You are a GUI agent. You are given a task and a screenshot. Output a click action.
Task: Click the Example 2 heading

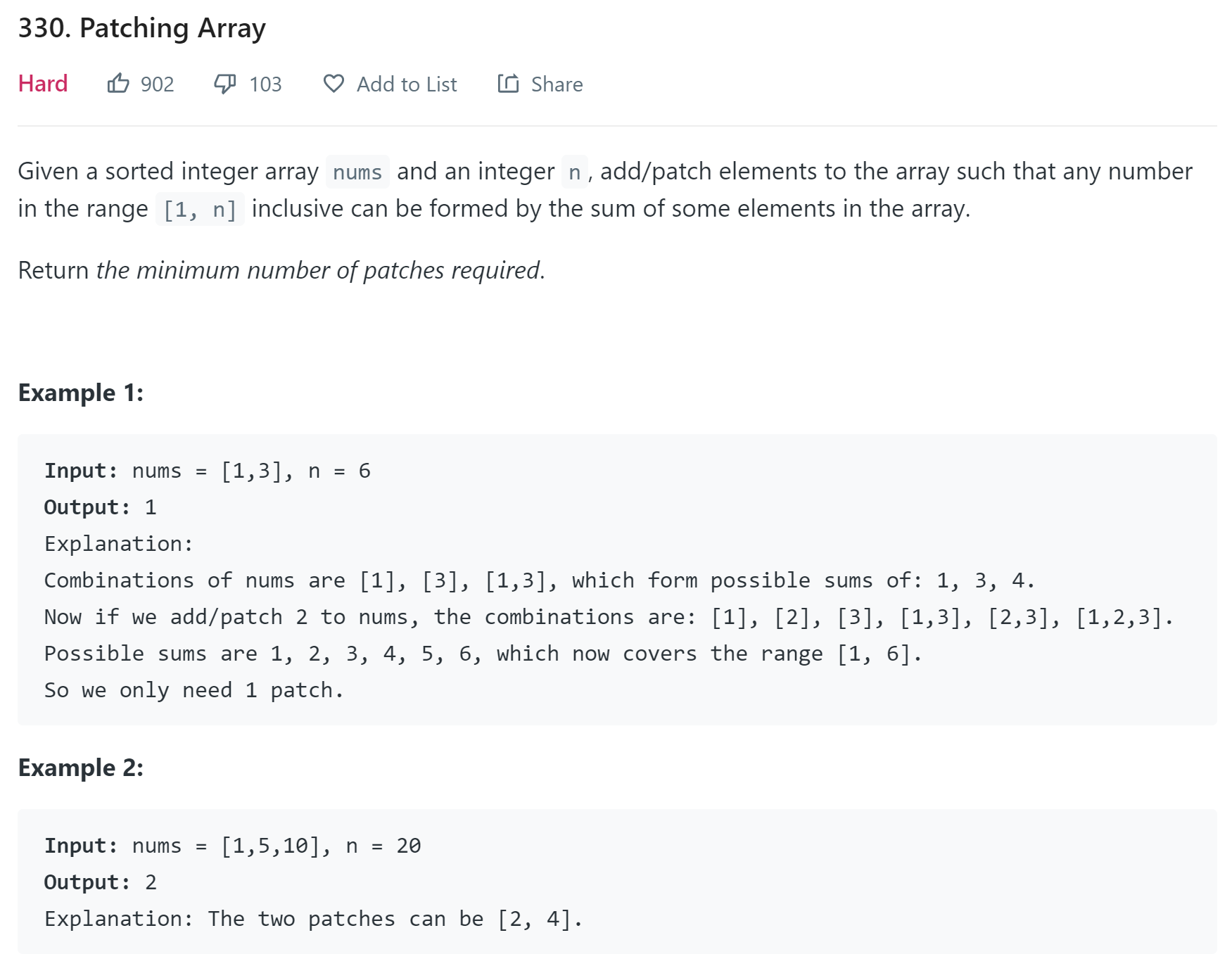pyautogui.click(x=81, y=768)
